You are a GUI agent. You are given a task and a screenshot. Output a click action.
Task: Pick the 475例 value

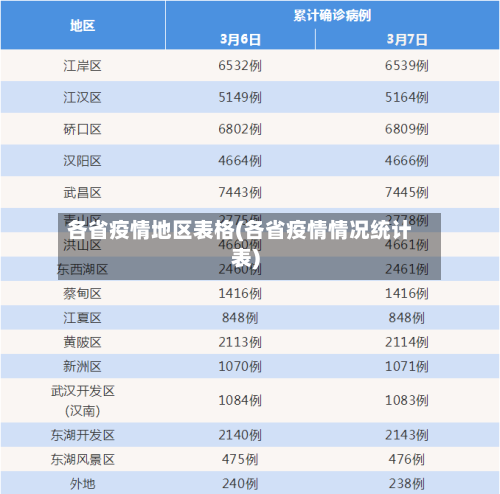pos(240,460)
